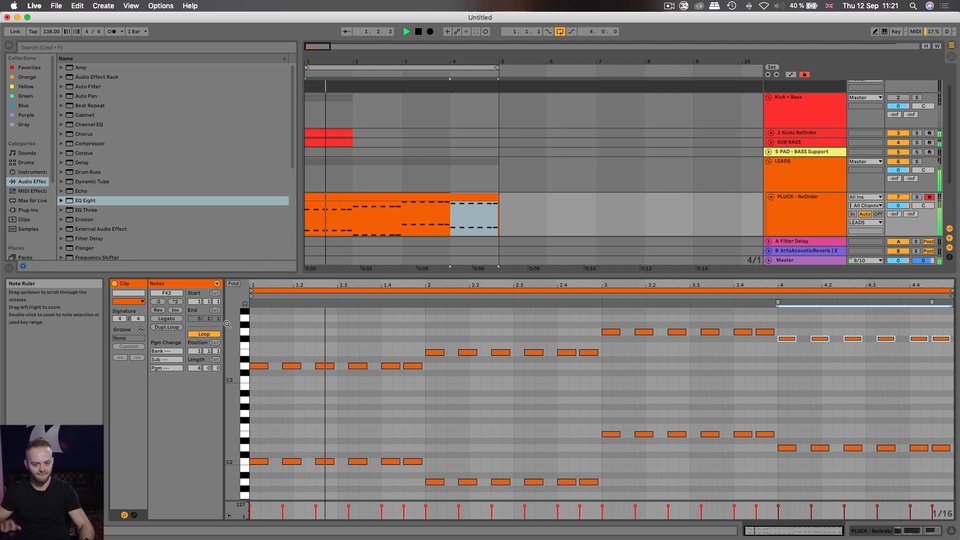This screenshot has height=540, width=960.
Task: Expand the Compressor device folder
Action: [61, 143]
